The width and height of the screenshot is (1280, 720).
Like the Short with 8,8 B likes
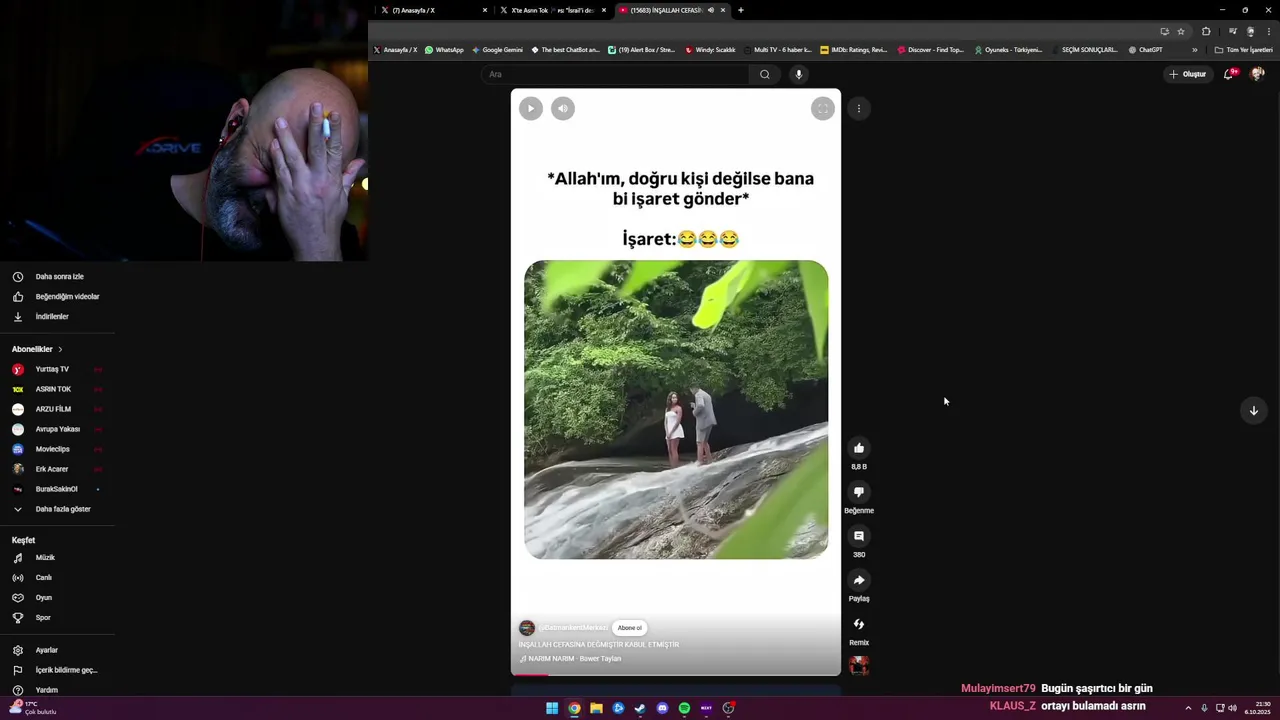pyautogui.click(x=859, y=448)
